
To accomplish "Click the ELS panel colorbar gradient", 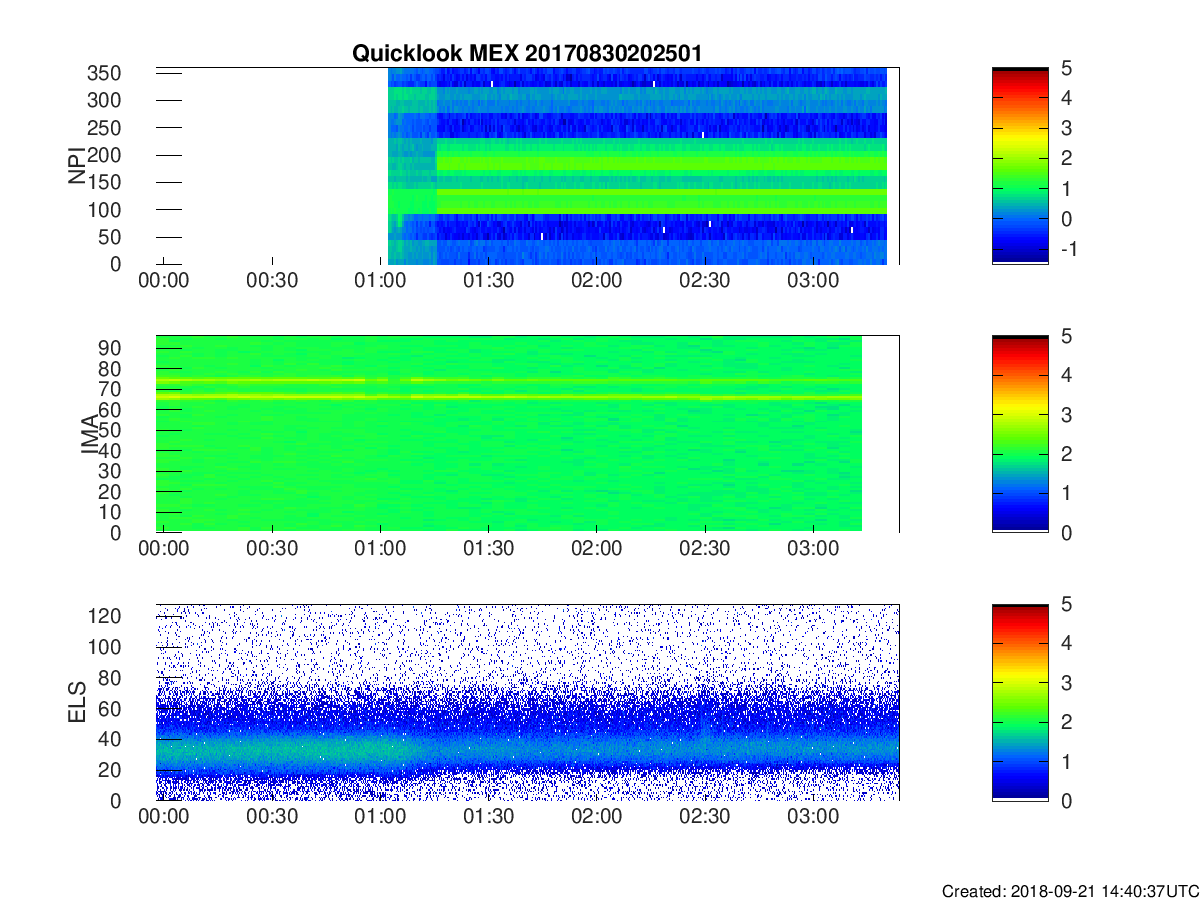I will click(x=1020, y=702).
